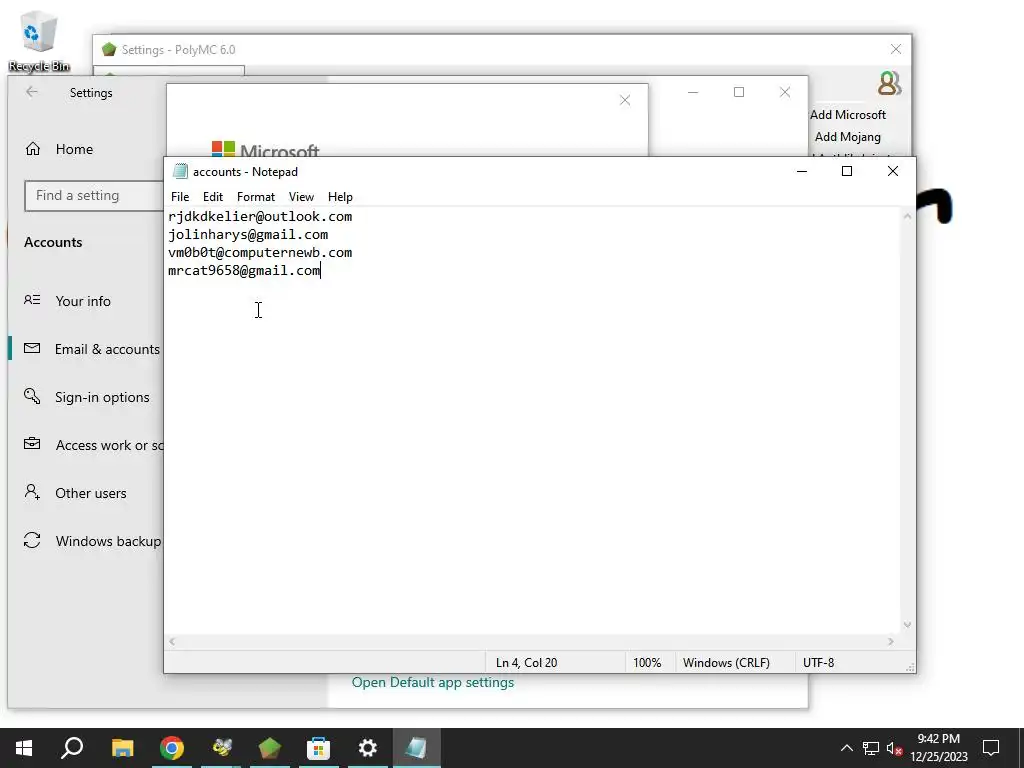The height and width of the screenshot is (768, 1024).
Task: Open Windows backup in Settings
Action: coord(108,541)
